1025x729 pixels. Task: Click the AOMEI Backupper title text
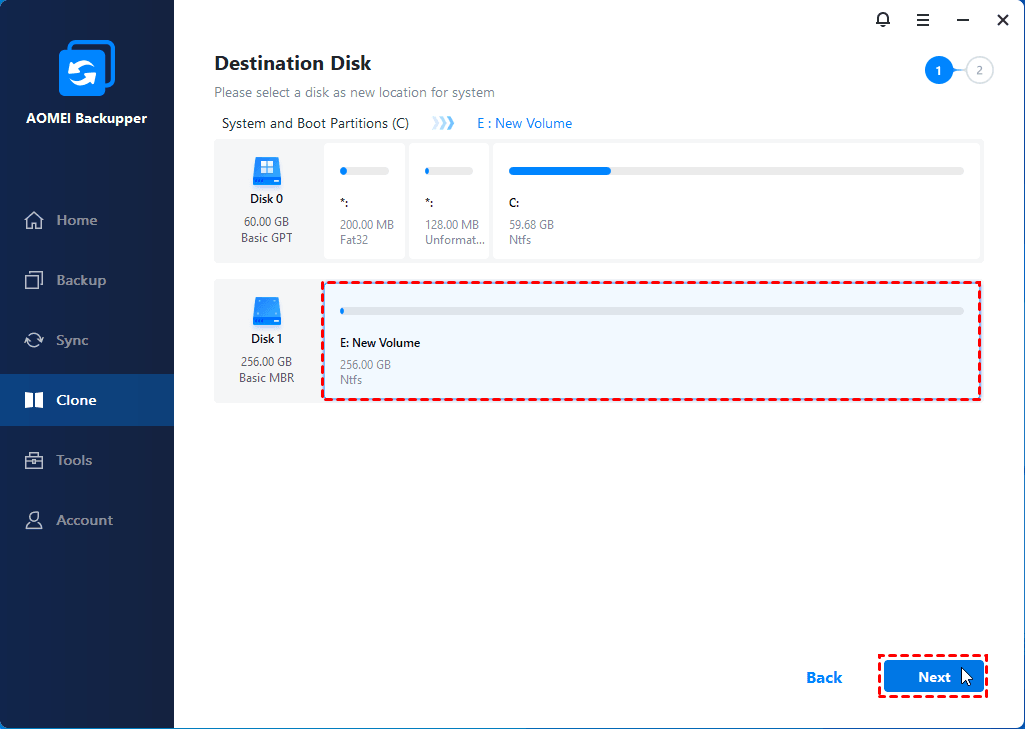86,118
